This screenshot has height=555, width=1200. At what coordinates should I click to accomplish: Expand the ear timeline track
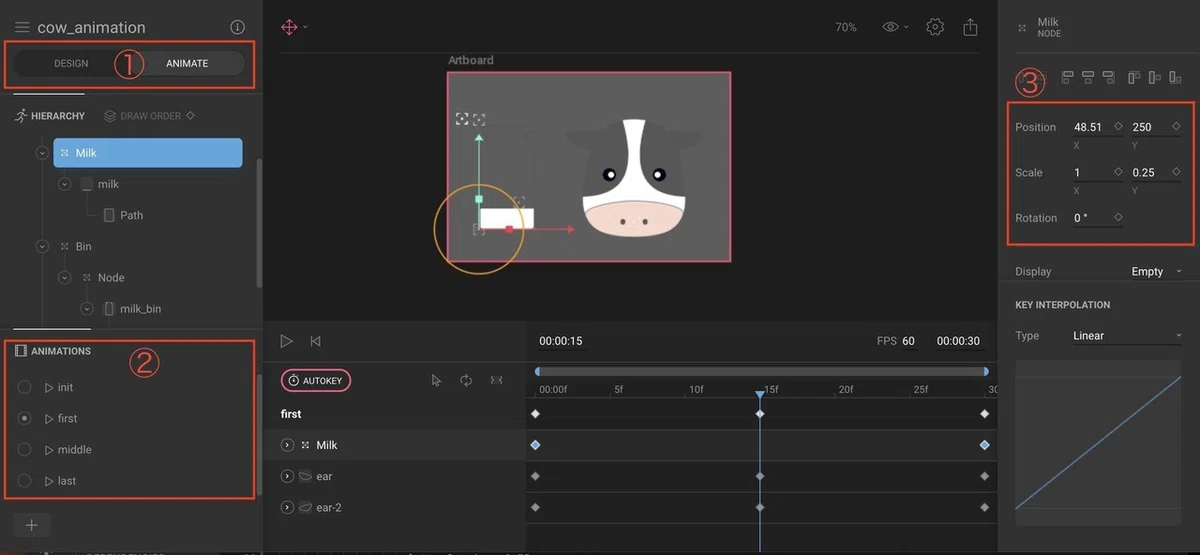coord(287,476)
